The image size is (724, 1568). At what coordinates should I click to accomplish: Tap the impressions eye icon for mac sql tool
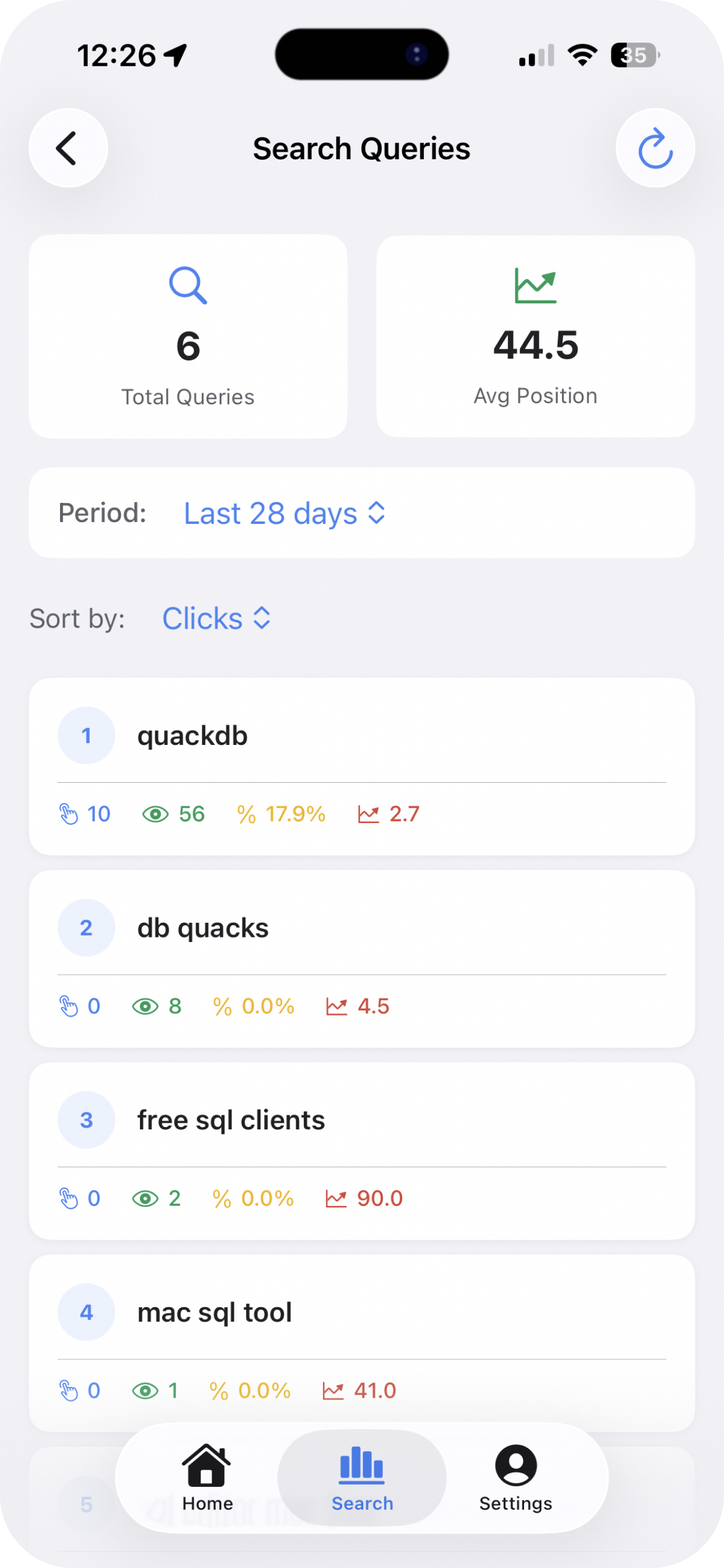click(145, 1391)
